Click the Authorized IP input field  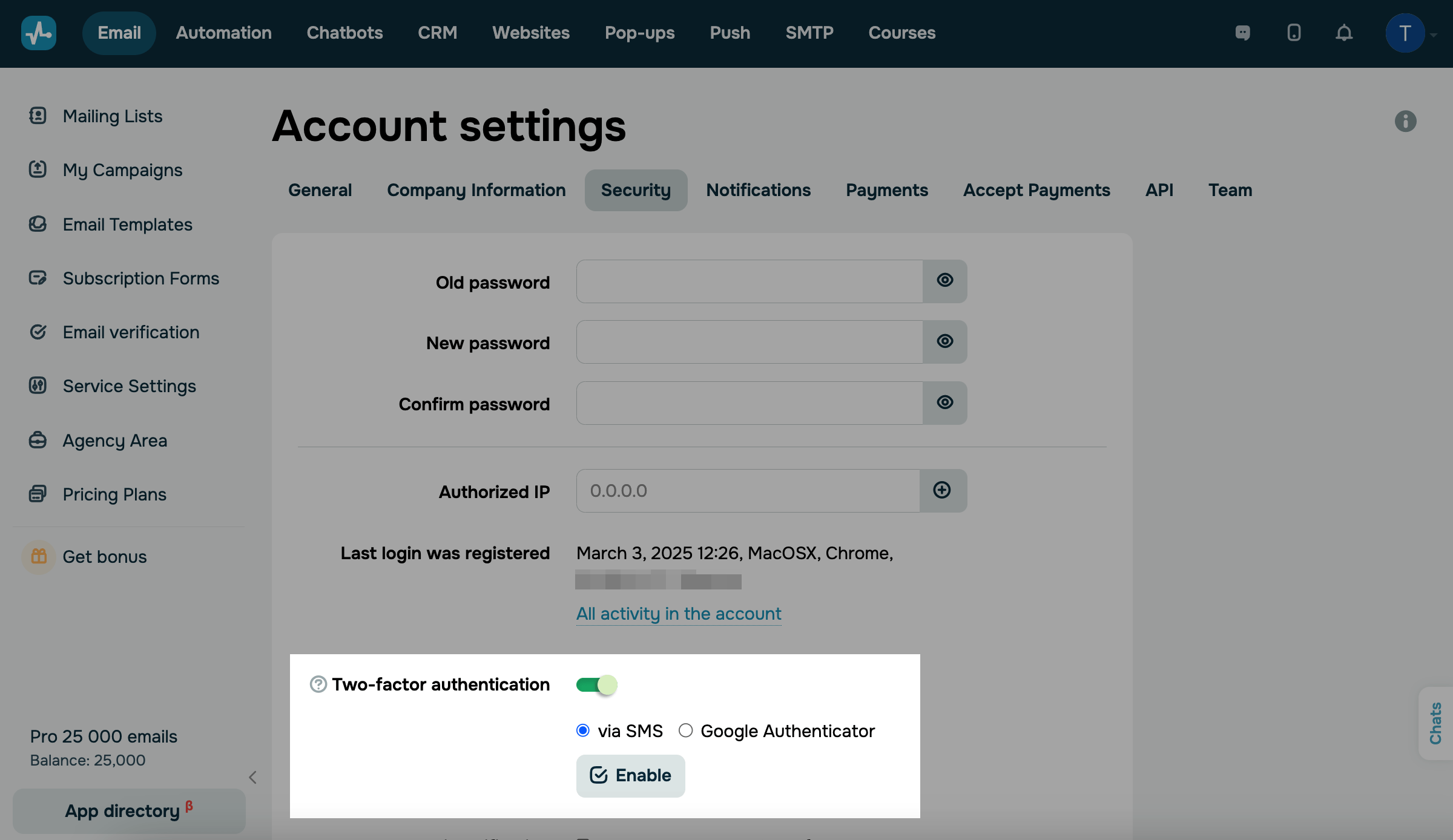pyautogui.click(x=748, y=490)
